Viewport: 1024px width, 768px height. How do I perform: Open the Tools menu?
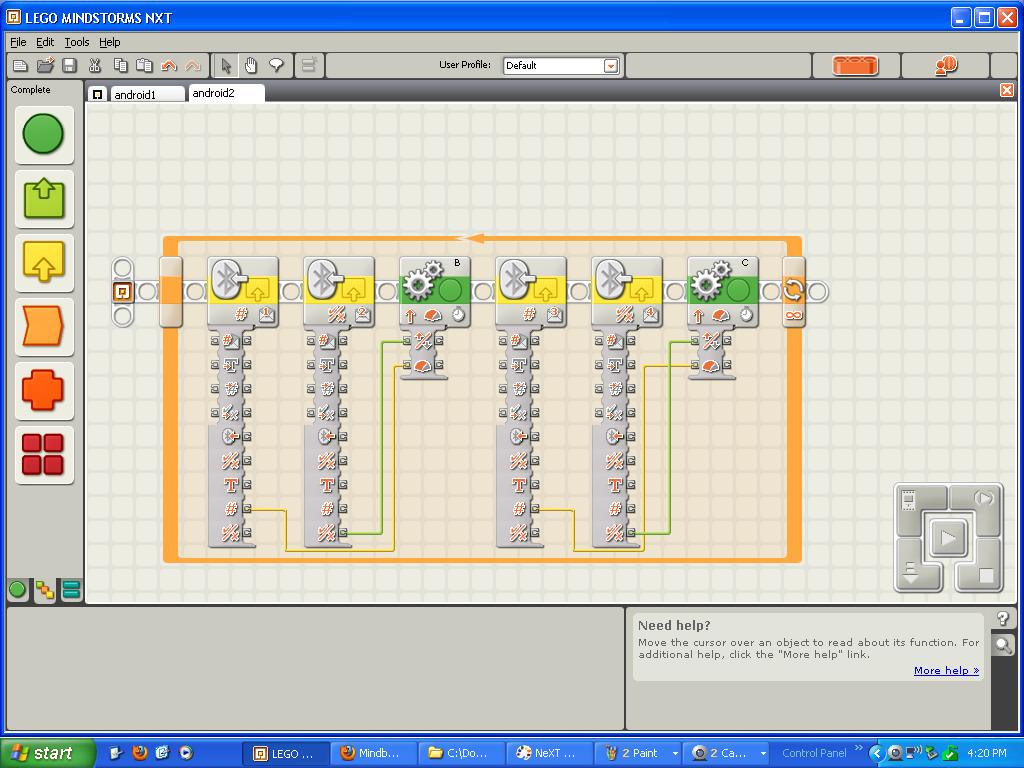pos(77,42)
